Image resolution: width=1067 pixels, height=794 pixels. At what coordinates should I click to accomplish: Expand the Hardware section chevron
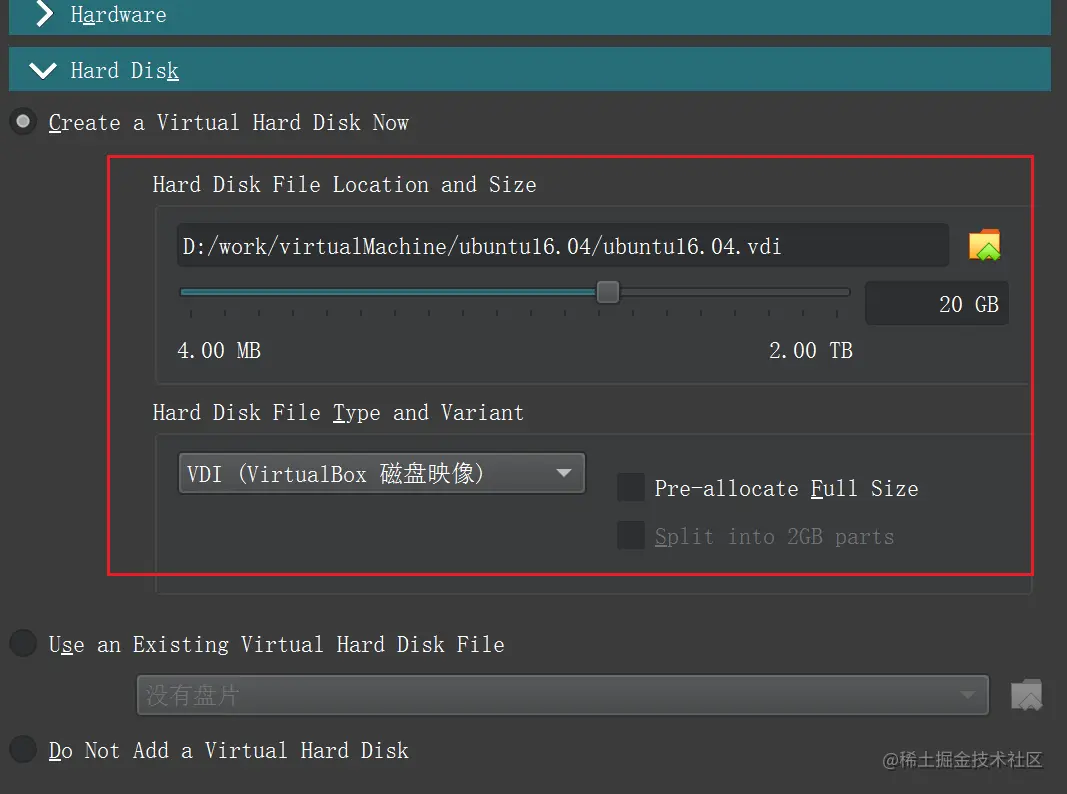tap(43, 14)
